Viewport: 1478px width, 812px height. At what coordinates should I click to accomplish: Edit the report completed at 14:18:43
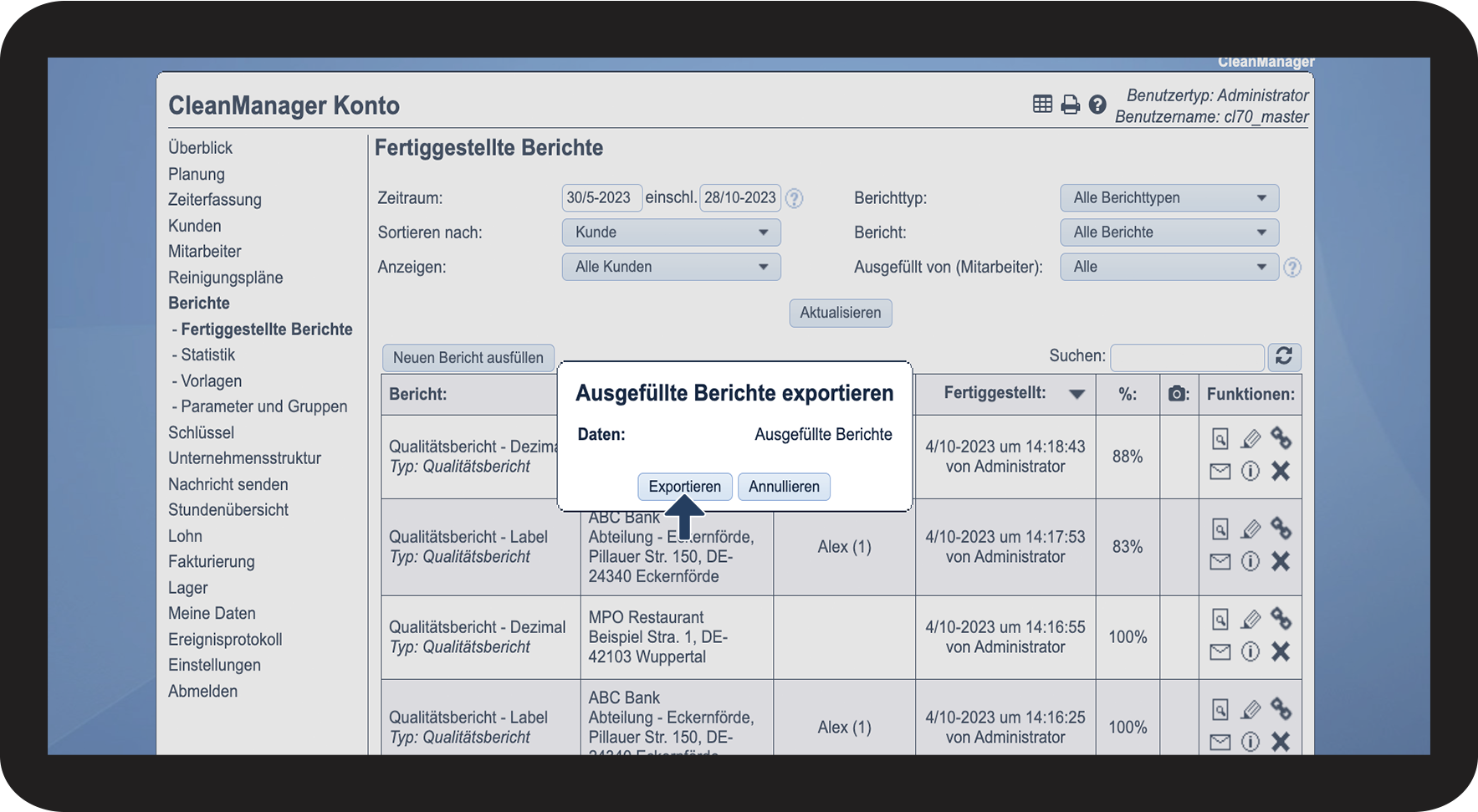(1250, 438)
